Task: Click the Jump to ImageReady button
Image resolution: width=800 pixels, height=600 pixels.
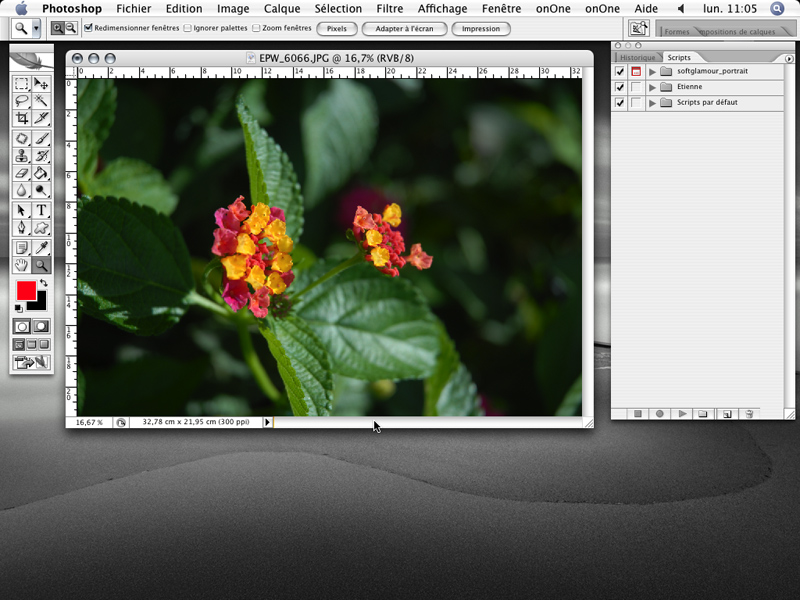Action: [31, 362]
